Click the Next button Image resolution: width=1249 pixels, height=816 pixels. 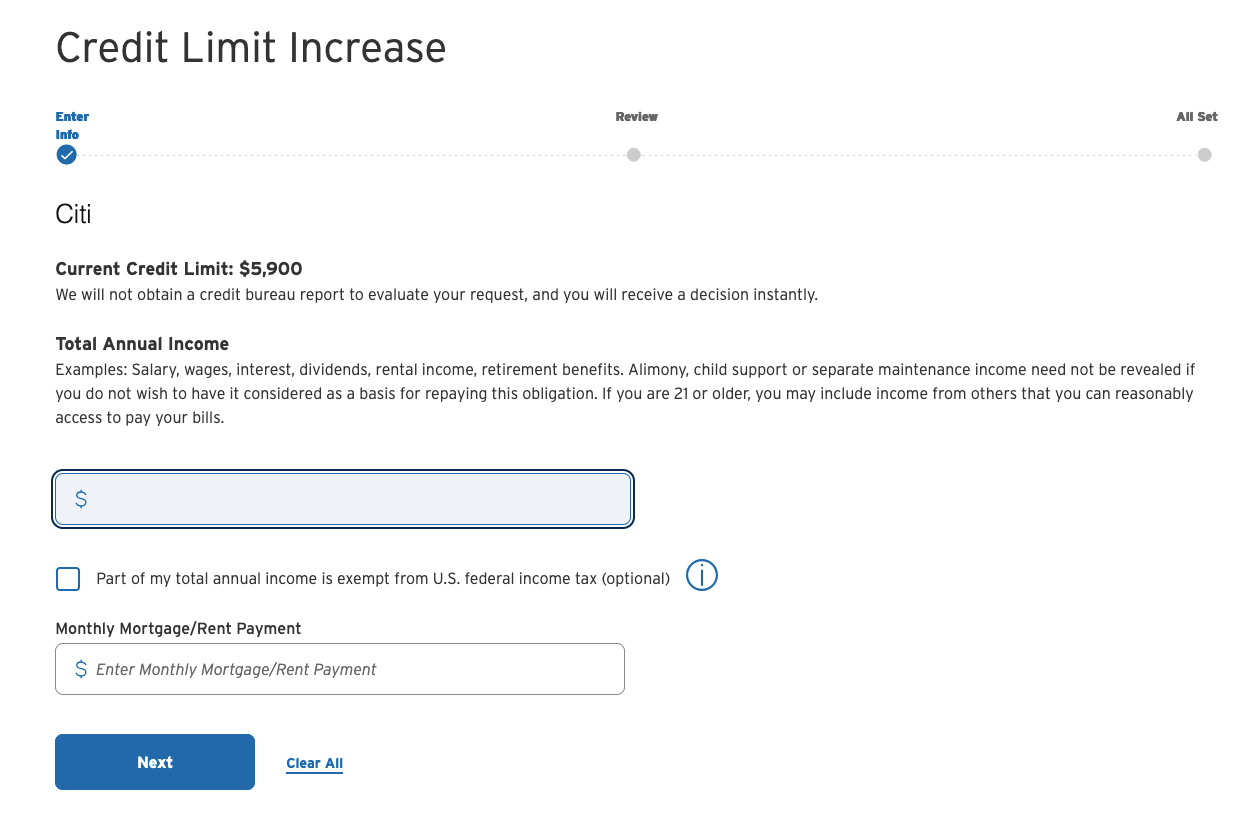point(154,761)
